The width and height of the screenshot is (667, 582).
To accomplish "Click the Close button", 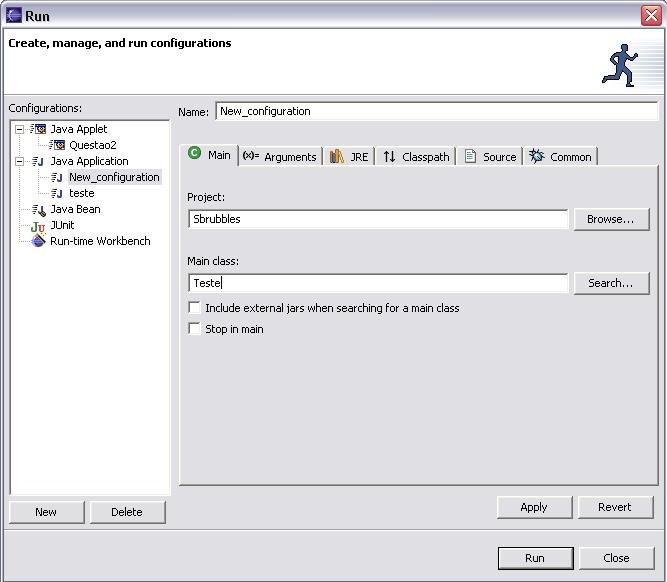I will point(616,558).
